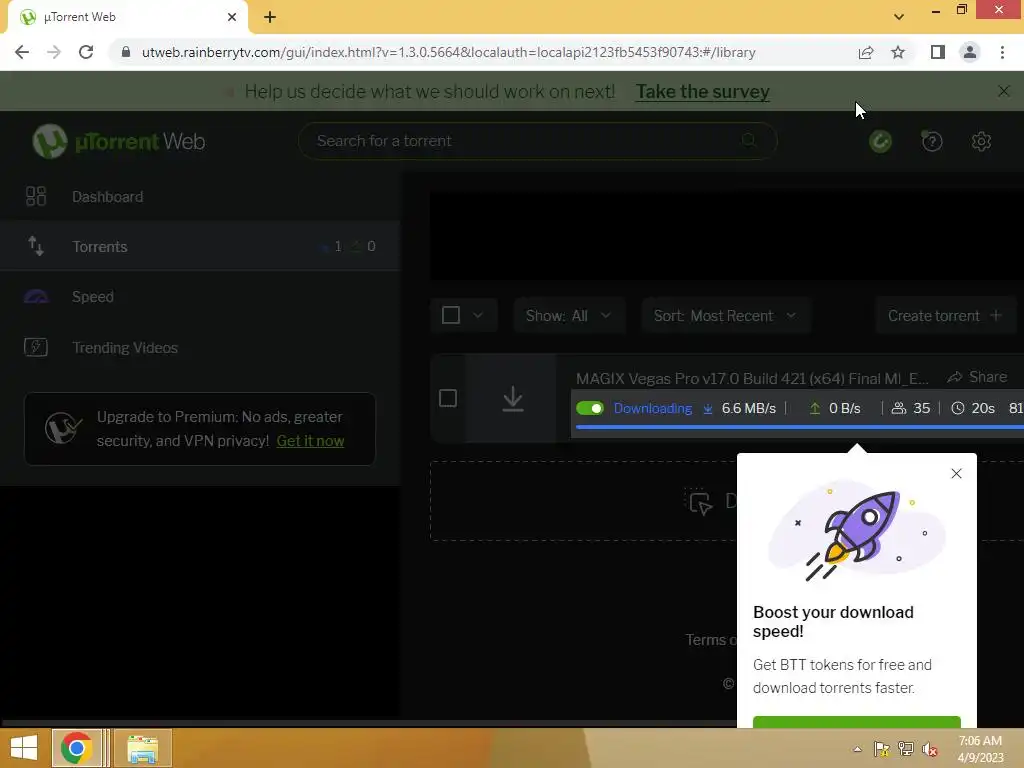
Task: Click the site lock icon
Action: point(125,52)
